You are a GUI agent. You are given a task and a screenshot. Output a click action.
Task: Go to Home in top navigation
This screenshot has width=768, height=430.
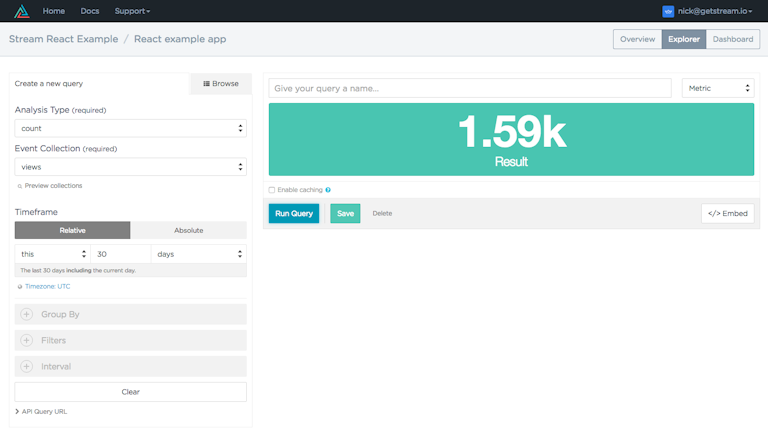pyautogui.click(x=53, y=11)
